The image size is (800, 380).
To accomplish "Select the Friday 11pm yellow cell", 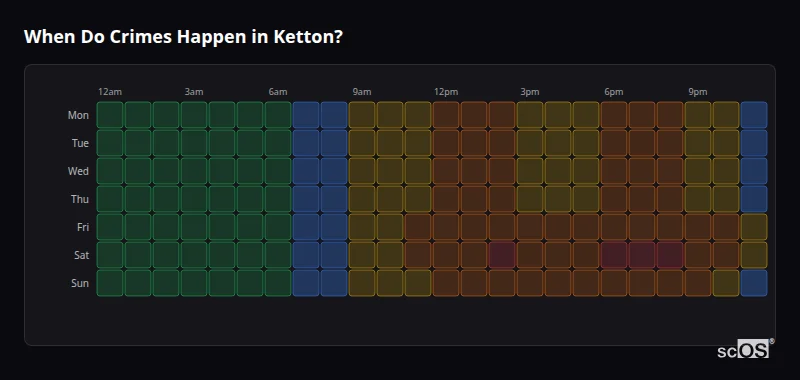I will [x=754, y=227].
